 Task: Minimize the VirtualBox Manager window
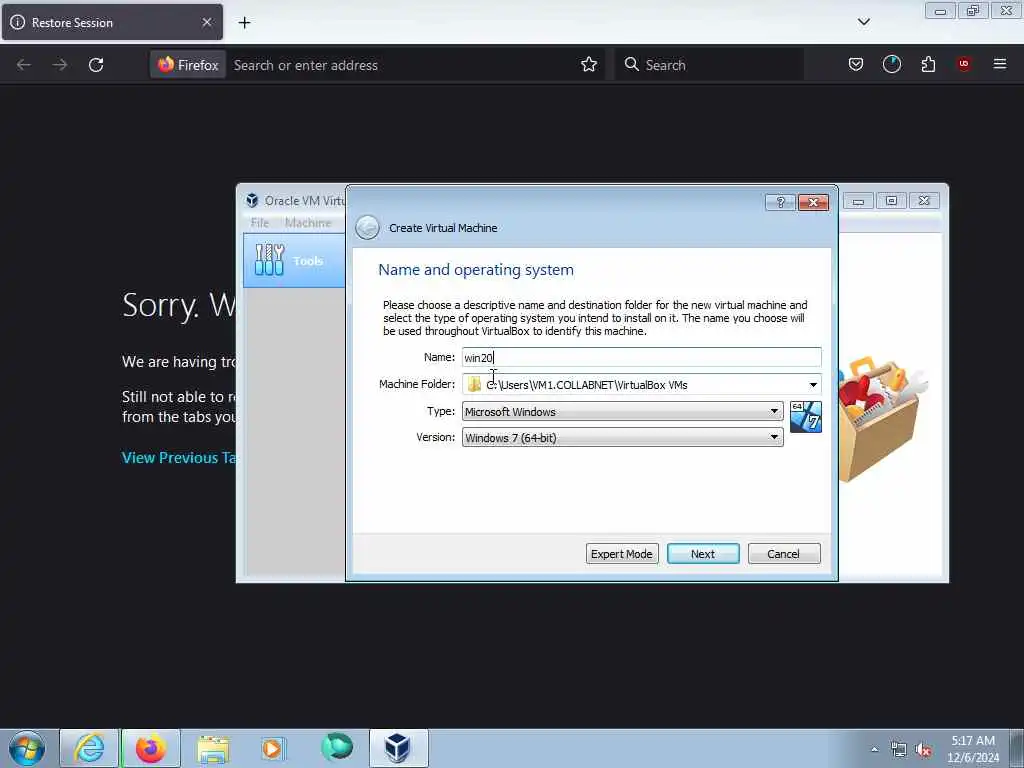coord(858,201)
